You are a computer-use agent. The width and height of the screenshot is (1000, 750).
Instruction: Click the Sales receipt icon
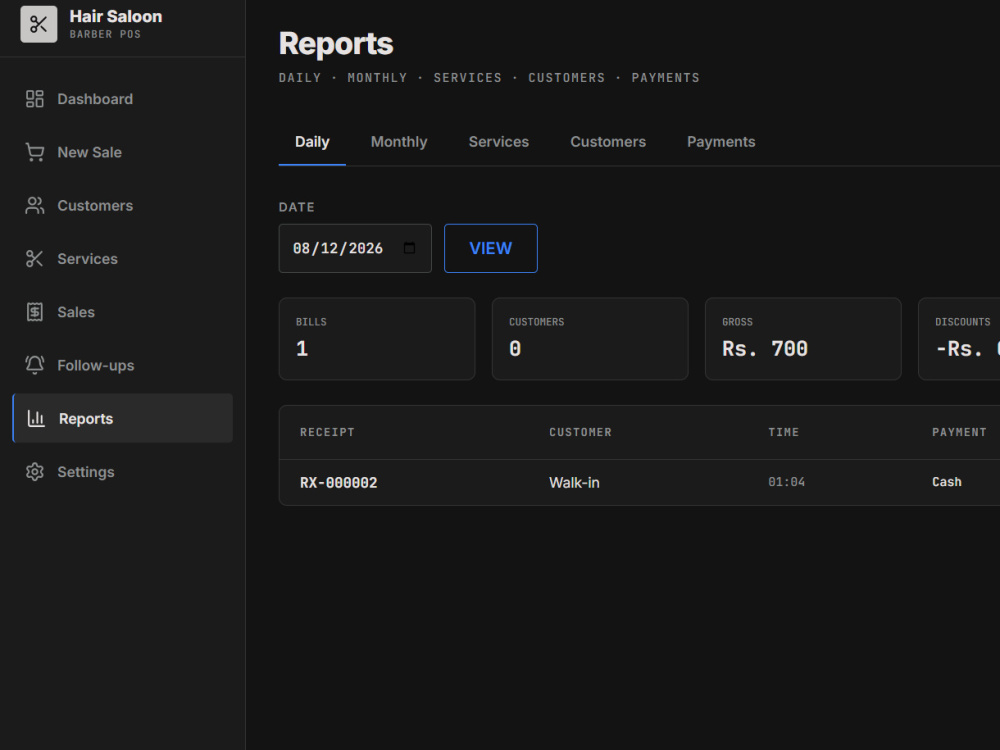[x=34, y=312]
